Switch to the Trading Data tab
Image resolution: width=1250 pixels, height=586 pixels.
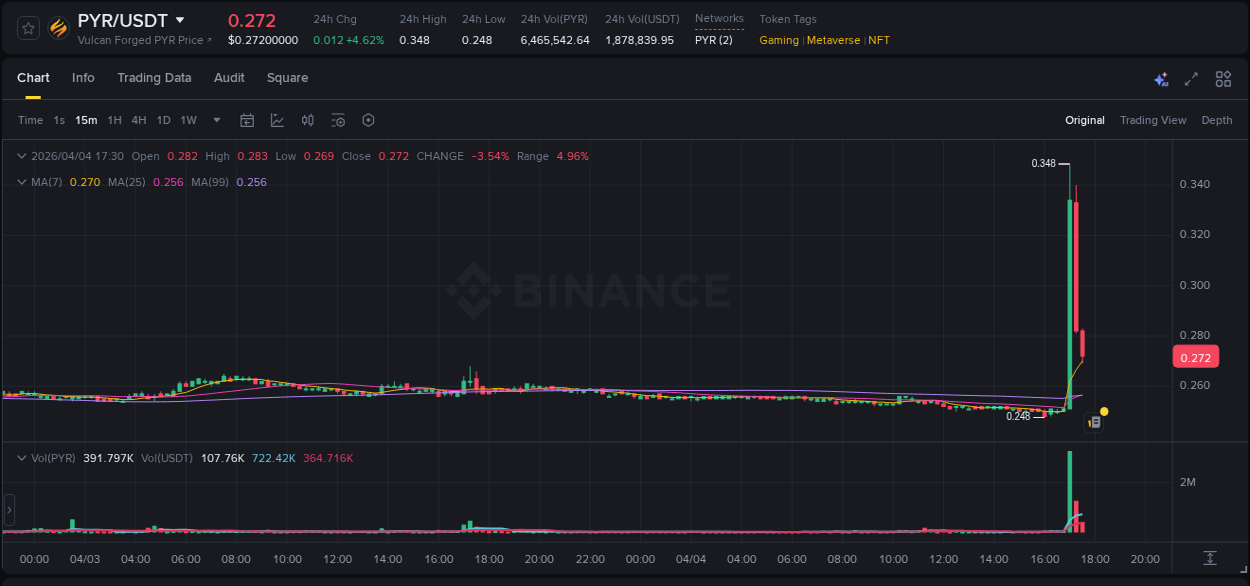pos(154,77)
